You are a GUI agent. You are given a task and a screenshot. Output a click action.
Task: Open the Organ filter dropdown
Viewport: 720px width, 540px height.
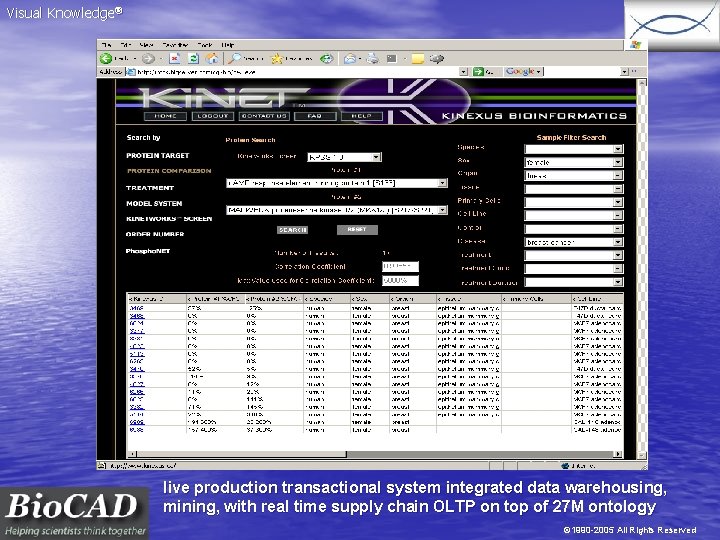[574, 175]
